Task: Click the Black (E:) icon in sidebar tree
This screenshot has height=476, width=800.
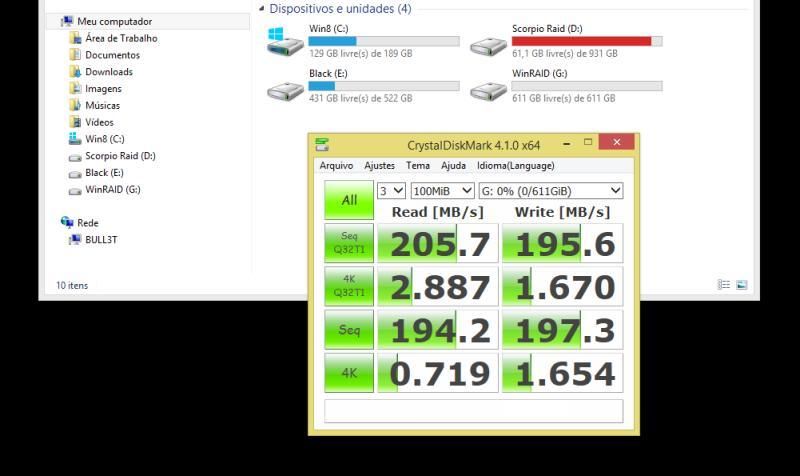Action: pos(75,174)
